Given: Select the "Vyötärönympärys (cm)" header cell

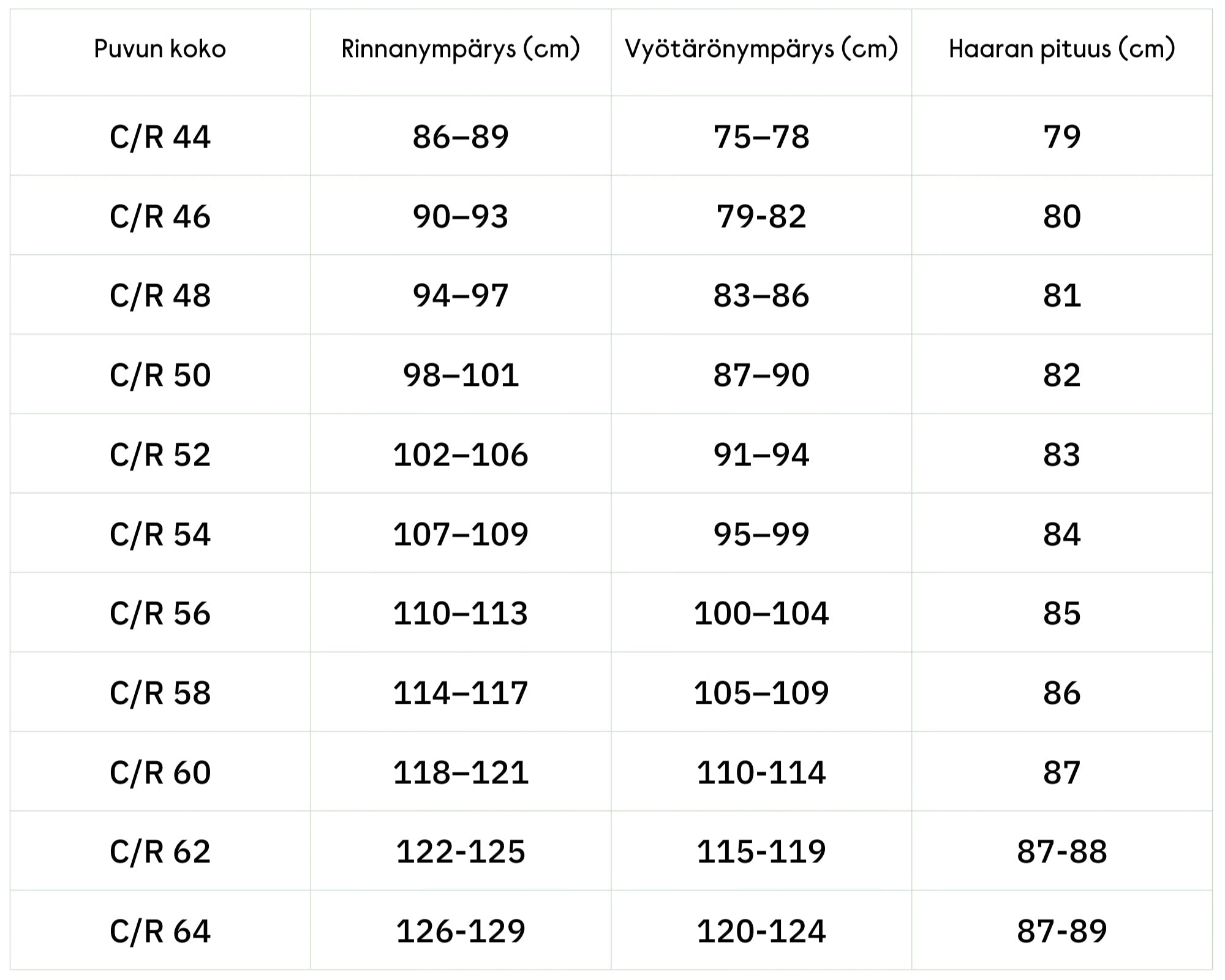Looking at the screenshot, I should (x=761, y=49).
